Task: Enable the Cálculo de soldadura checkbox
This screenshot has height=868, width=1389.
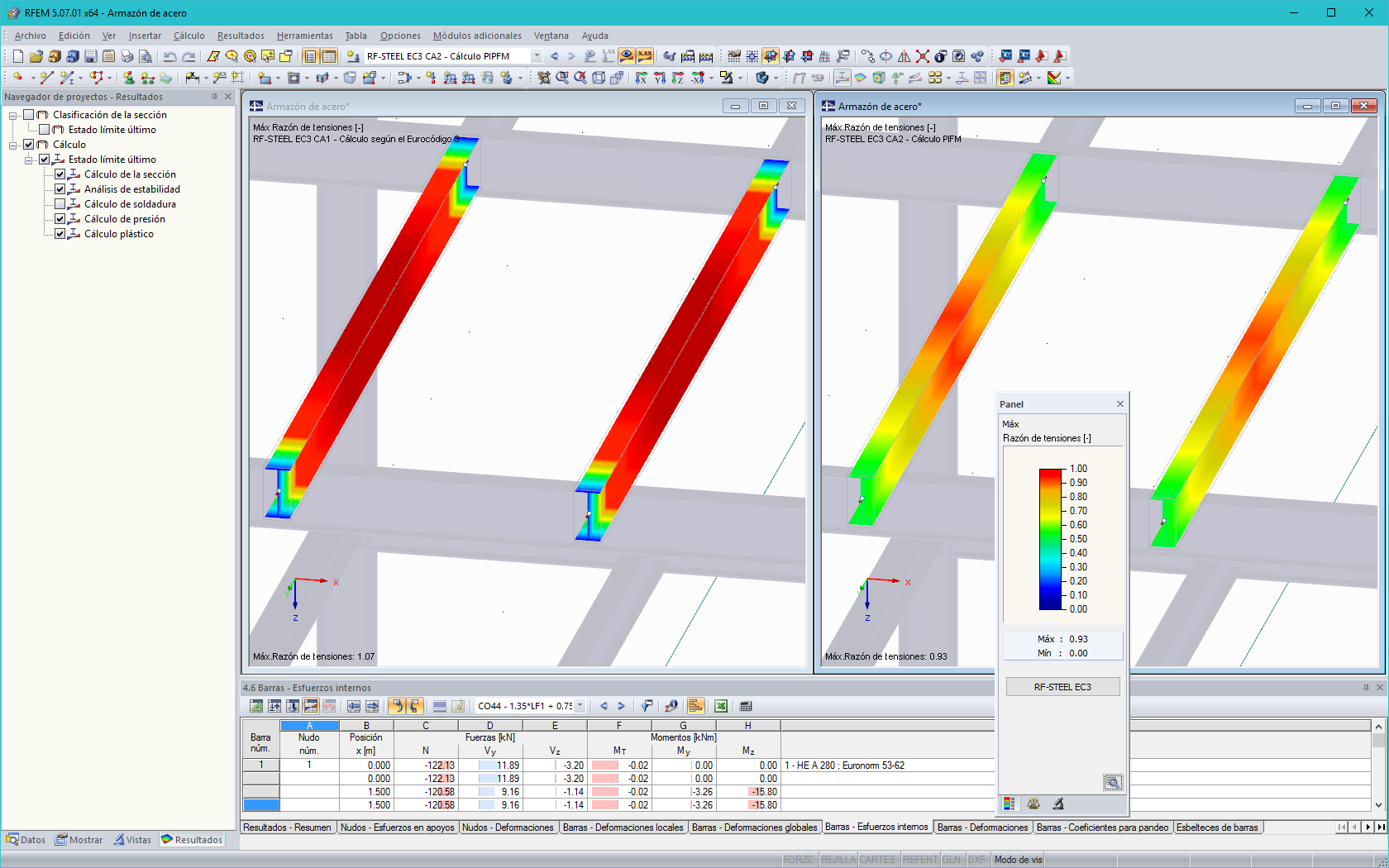Action: pyautogui.click(x=60, y=203)
